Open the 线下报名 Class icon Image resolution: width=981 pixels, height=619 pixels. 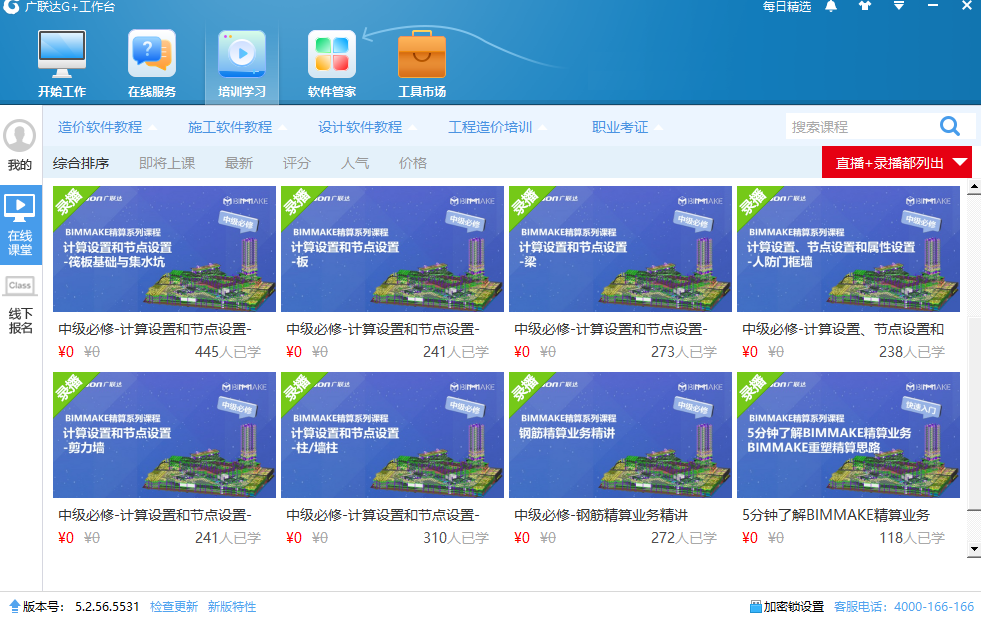click(20, 286)
